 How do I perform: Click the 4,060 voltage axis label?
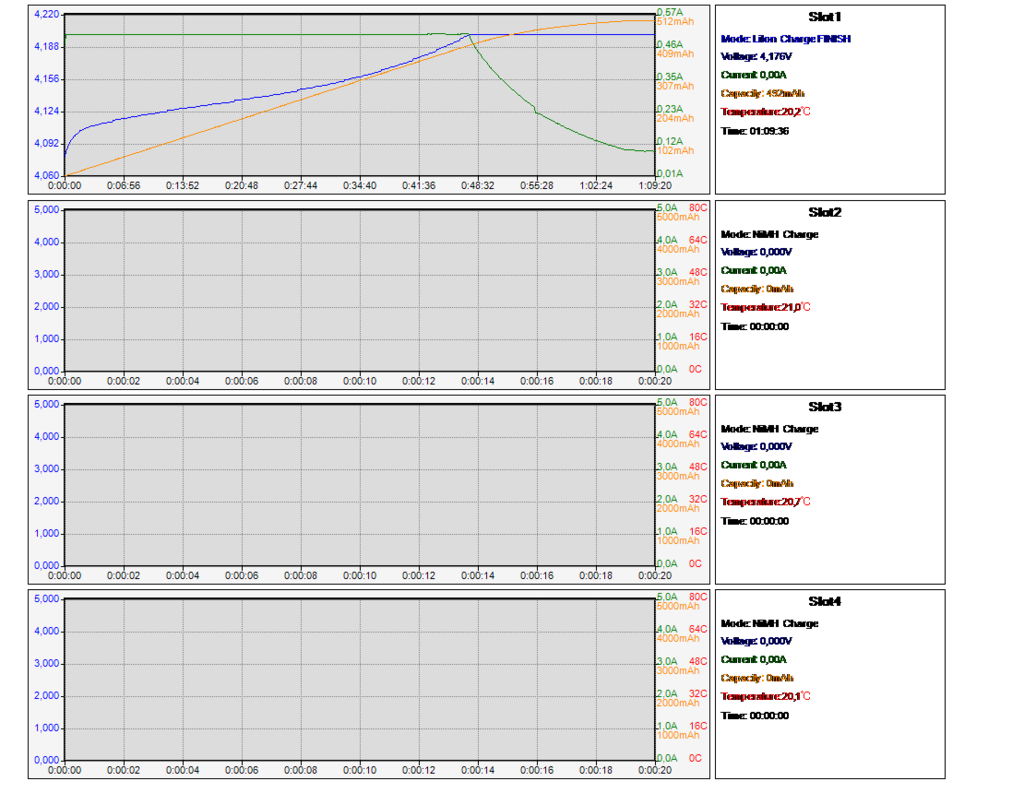pos(47,175)
